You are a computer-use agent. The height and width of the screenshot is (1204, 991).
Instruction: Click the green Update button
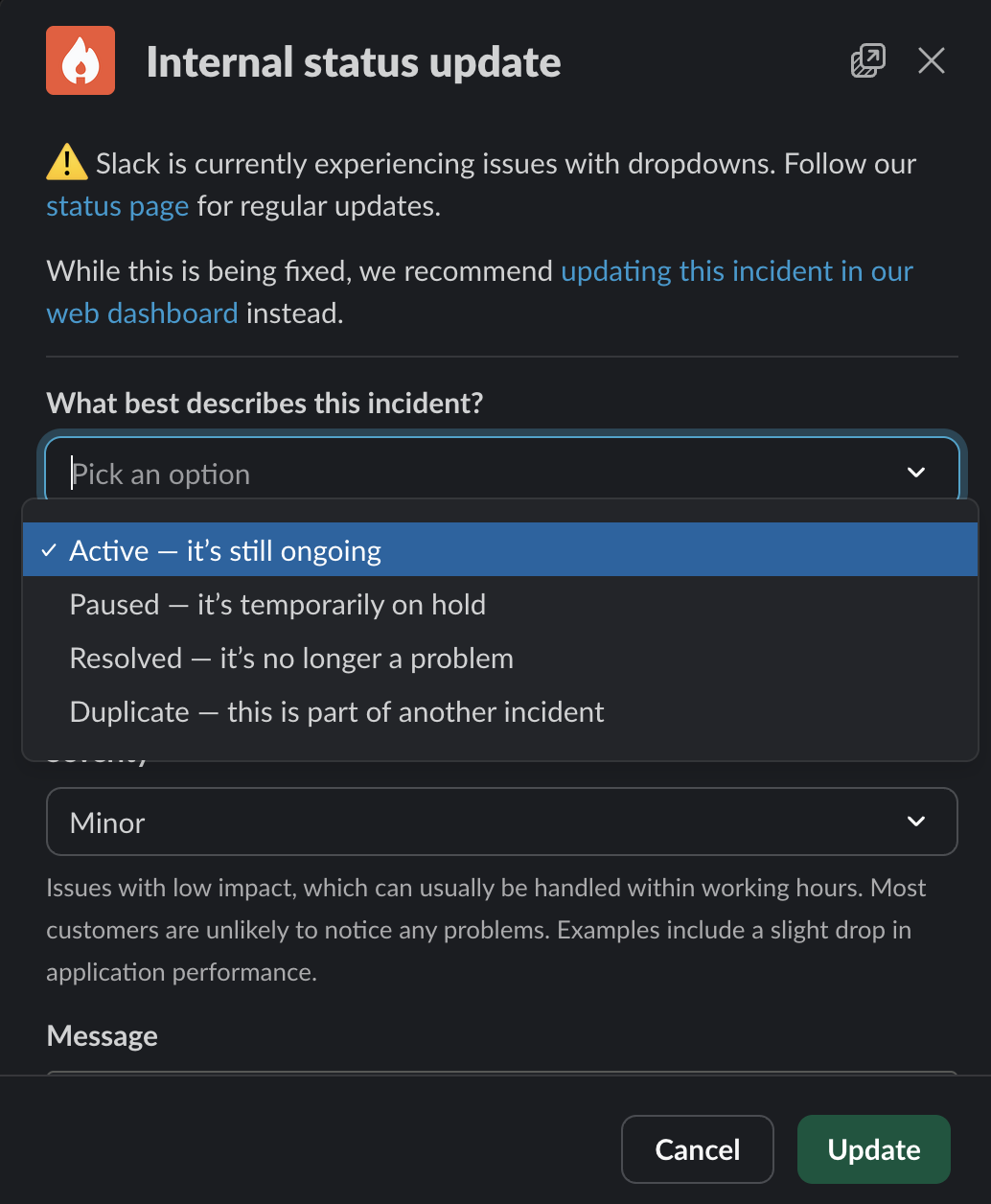pos(873,1149)
